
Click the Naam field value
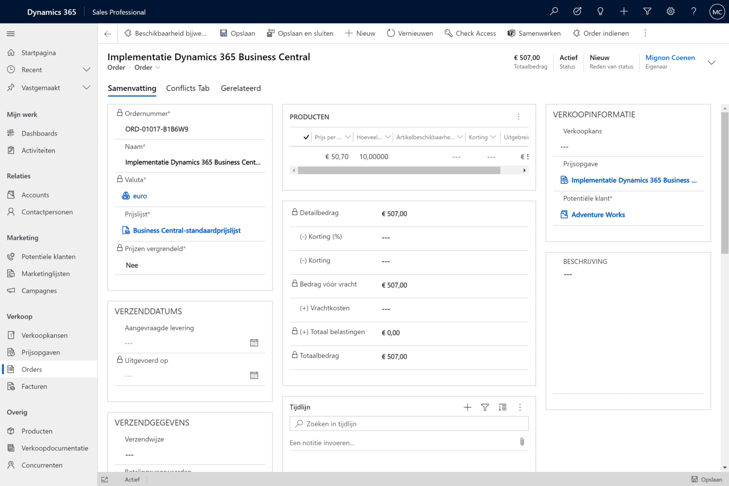point(192,162)
